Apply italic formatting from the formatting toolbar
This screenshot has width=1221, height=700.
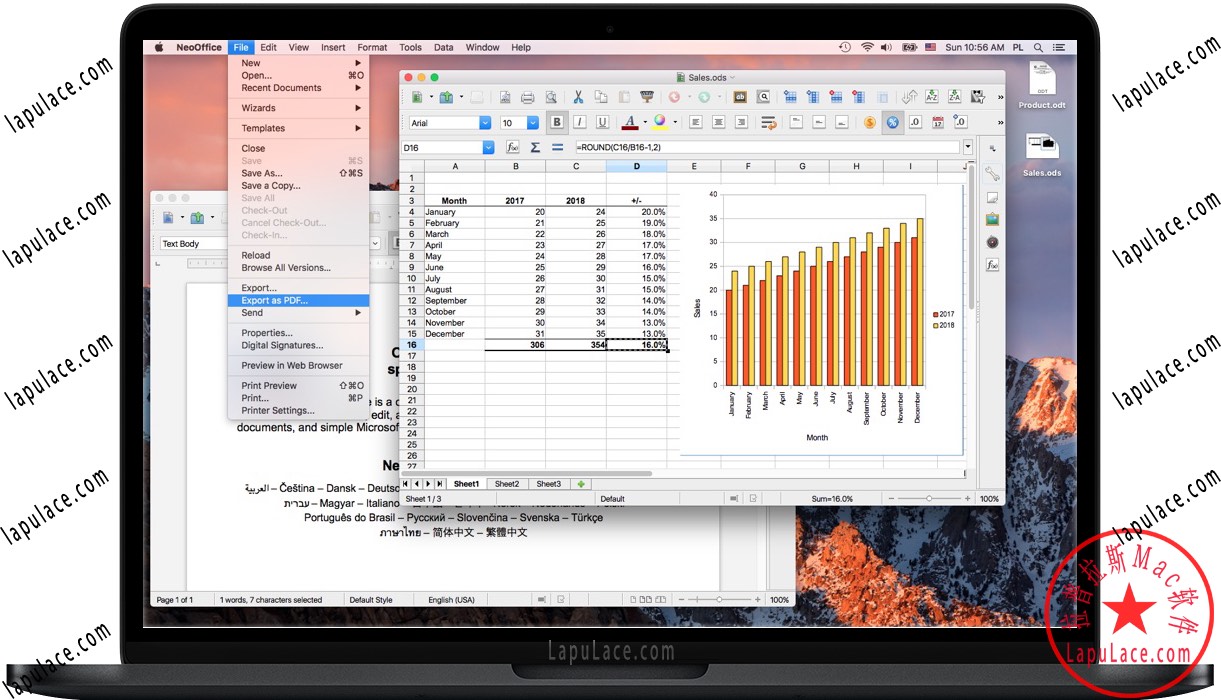(579, 122)
